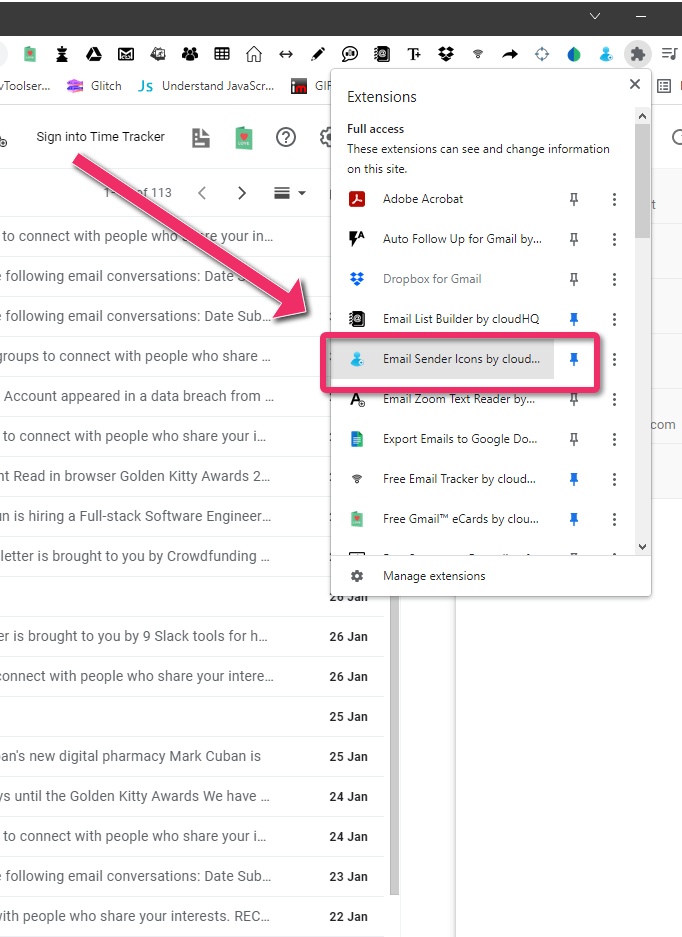Pin Email Zoom Text Reader extension
The image size is (682, 937).
click(574, 399)
